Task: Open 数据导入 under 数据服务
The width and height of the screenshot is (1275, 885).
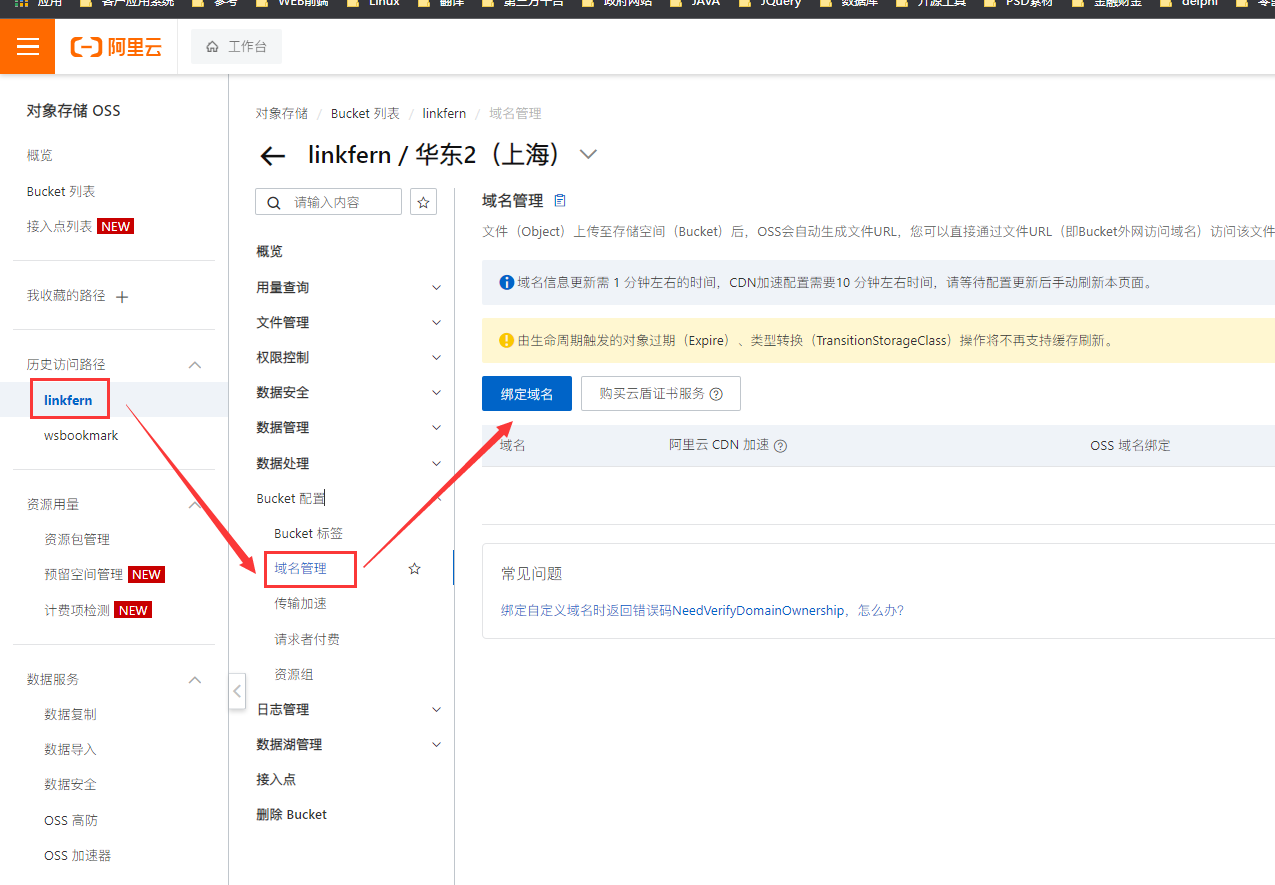Action: [x=70, y=750]
